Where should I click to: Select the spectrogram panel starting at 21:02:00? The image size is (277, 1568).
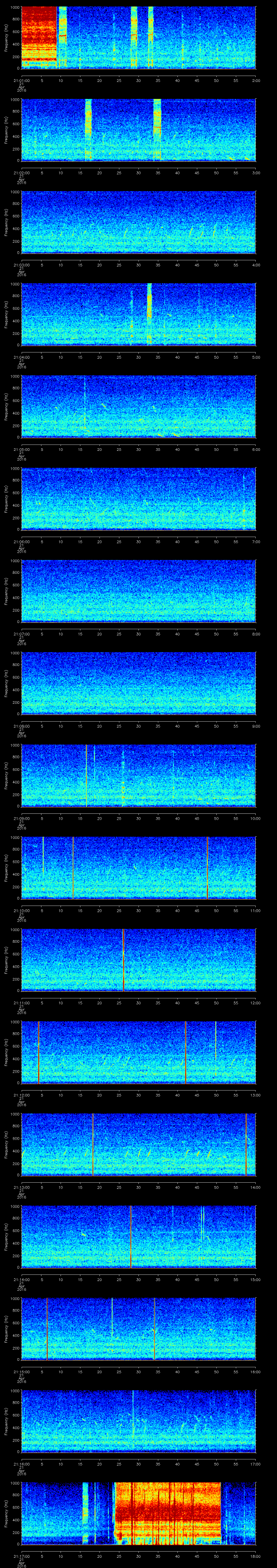coord(138,130)
